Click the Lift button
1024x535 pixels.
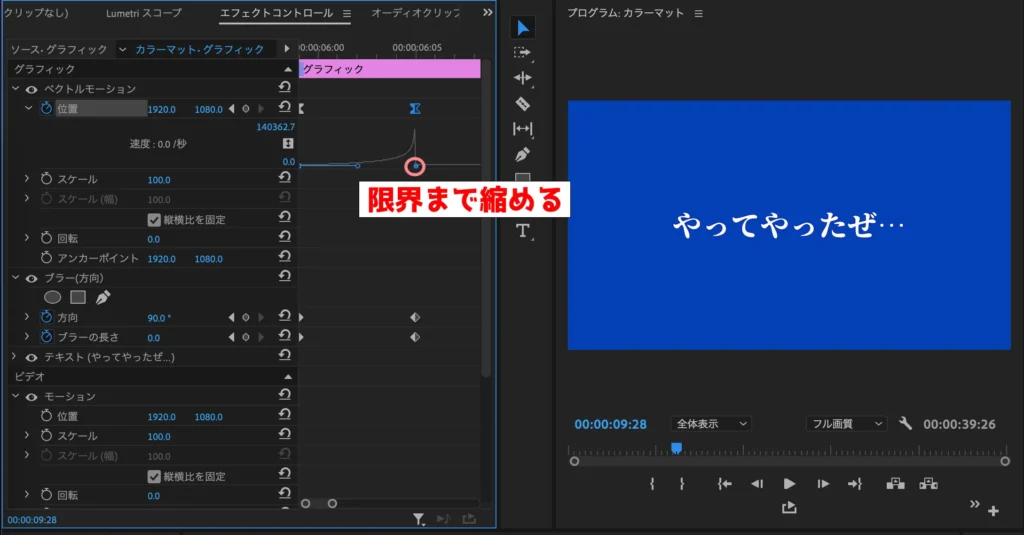895,483
